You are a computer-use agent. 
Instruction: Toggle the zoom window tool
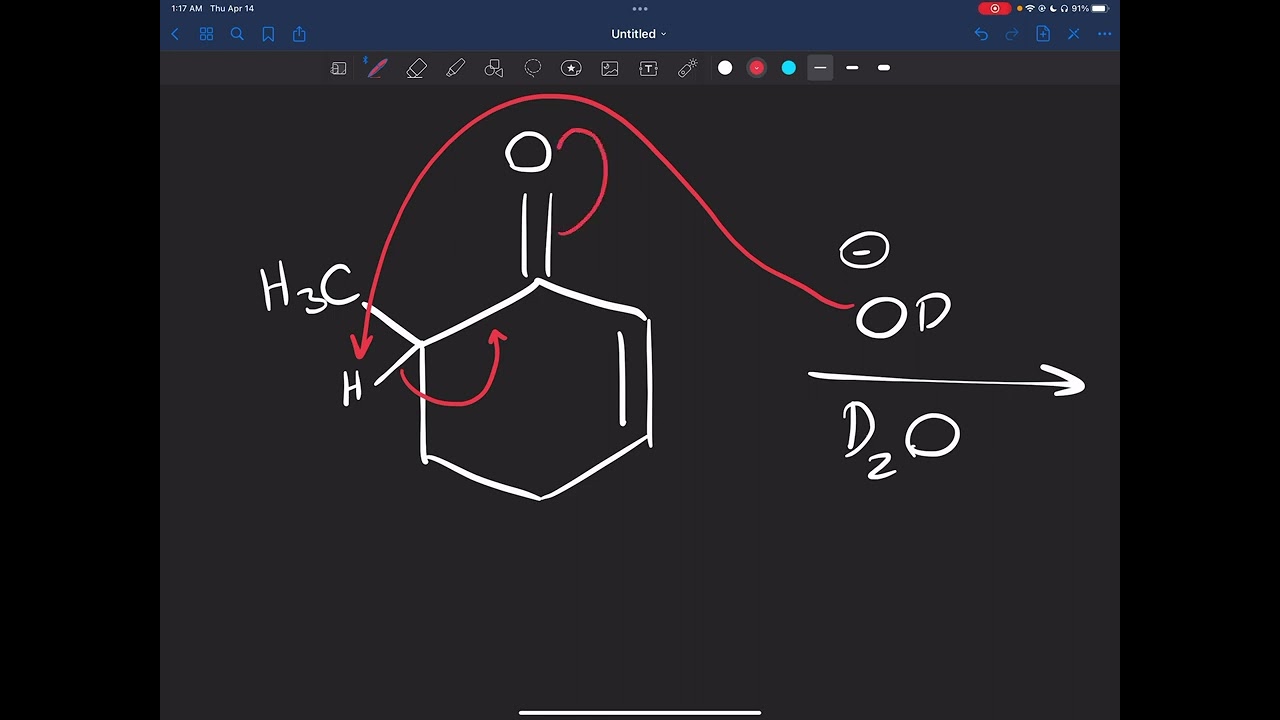(x=339, y=68)
